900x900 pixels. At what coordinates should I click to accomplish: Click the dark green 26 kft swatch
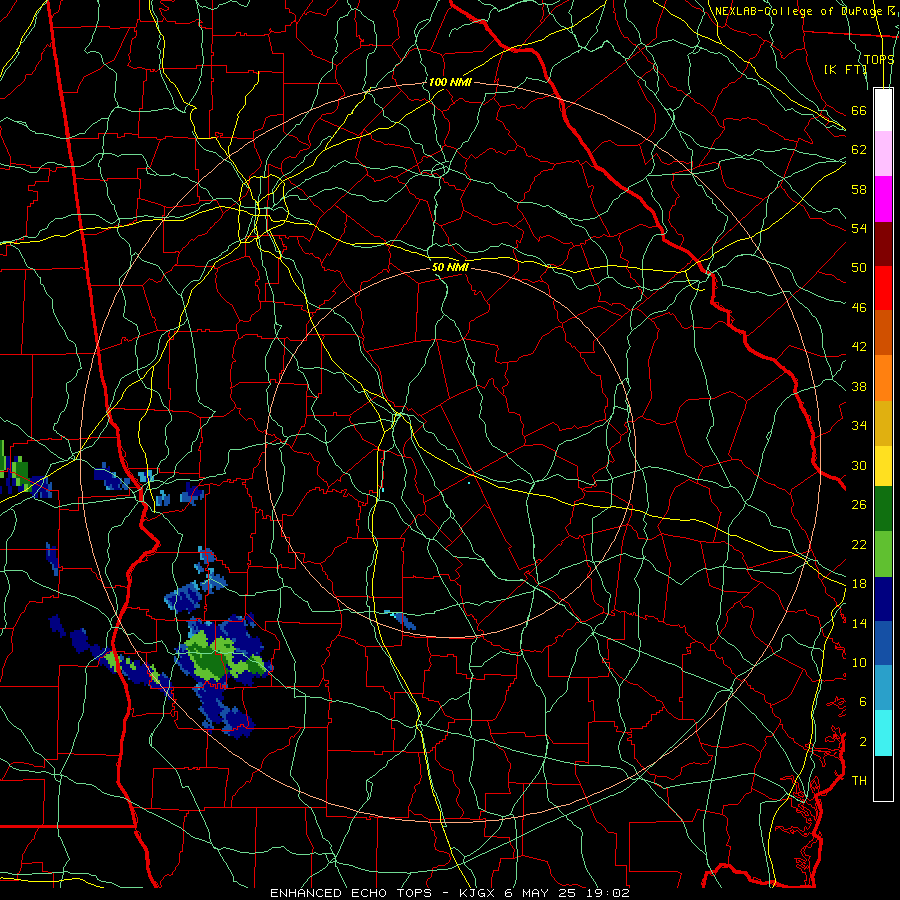tap(883, 509)
